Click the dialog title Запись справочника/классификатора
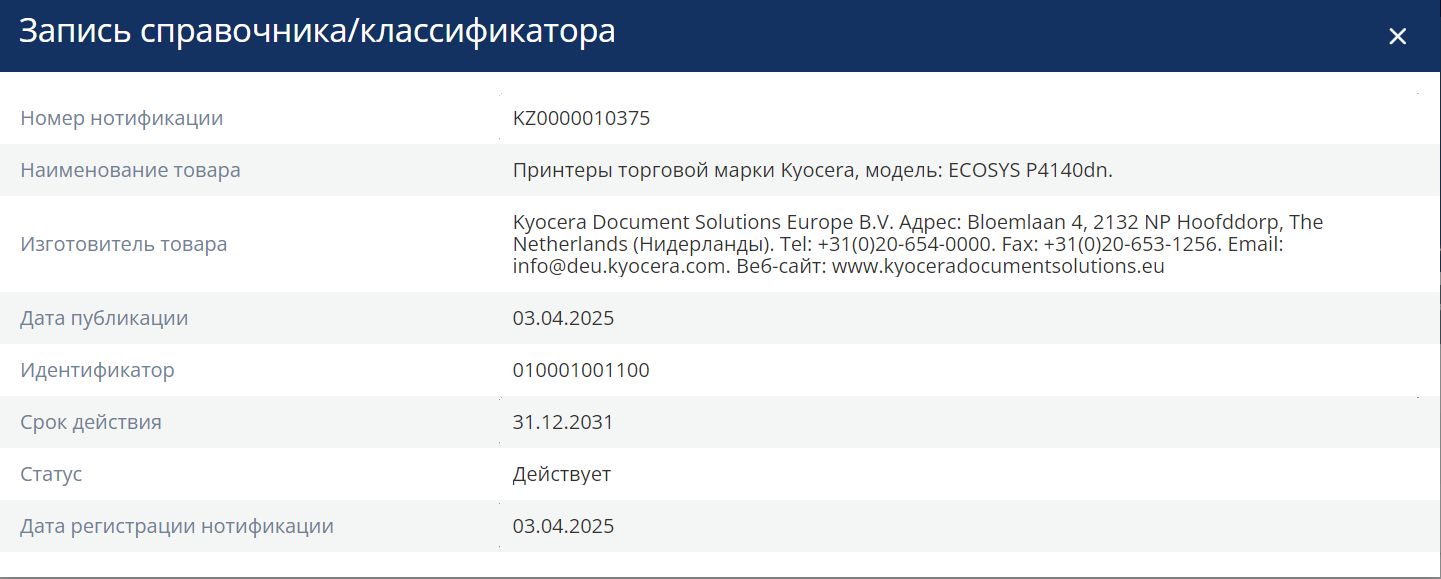Viewport: 1441px width, 579px height. tap(317, 32)
